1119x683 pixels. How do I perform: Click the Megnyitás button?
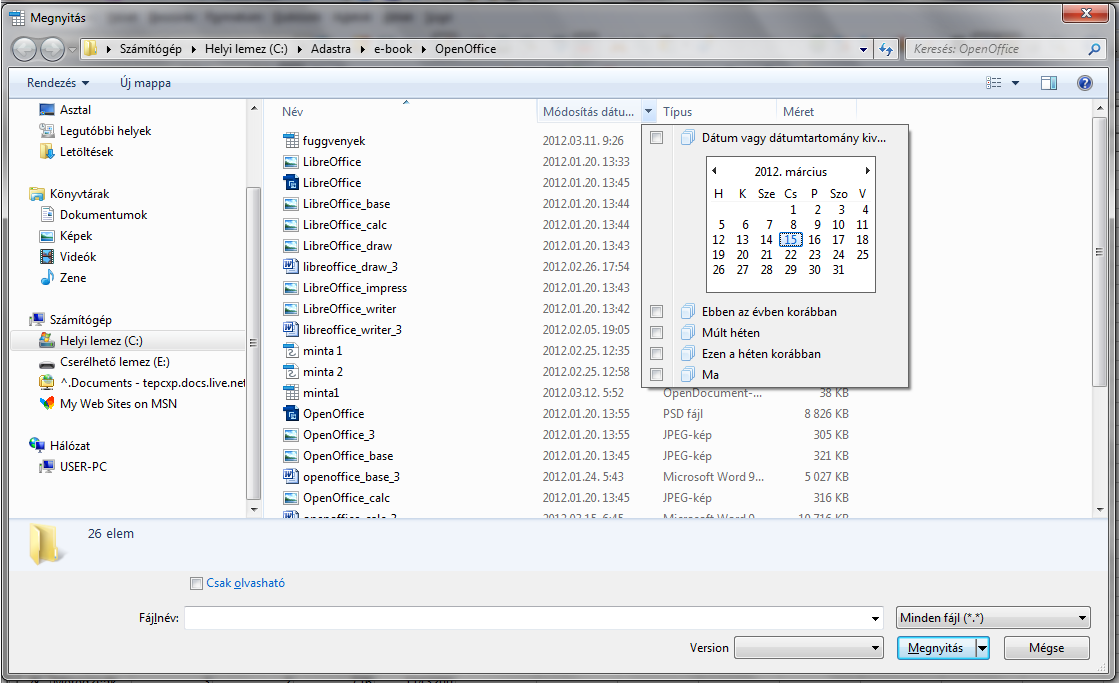coord(936,648)
